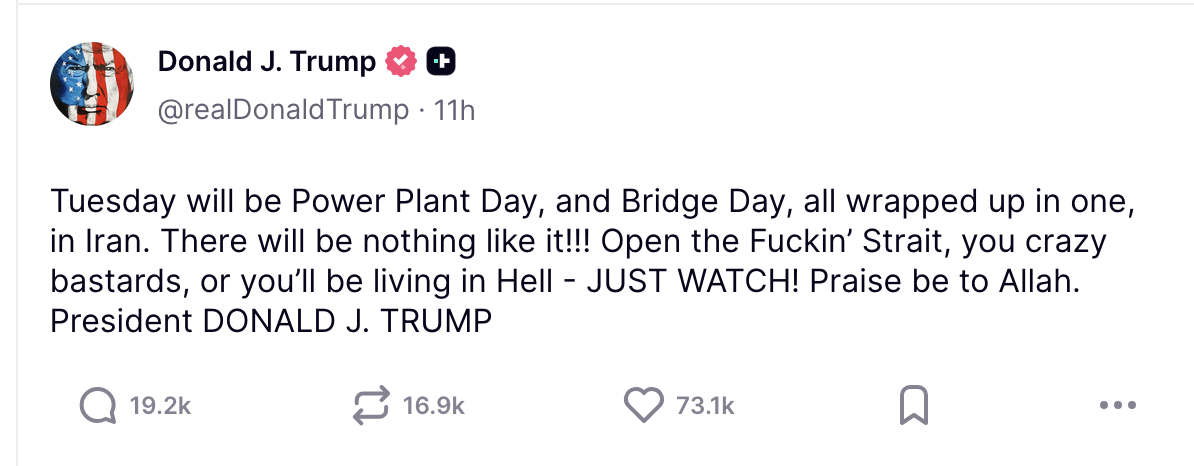Open the Donald J. Trump display name
Viewport: 1194px width, 466px height.
click(266, 62)
